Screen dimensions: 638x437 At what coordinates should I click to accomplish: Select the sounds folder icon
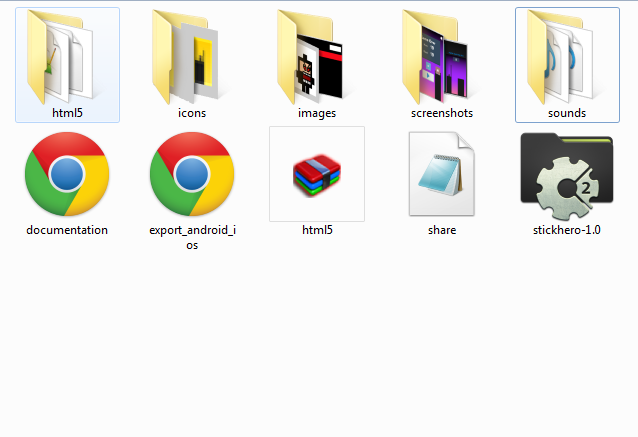coord(560,57)
